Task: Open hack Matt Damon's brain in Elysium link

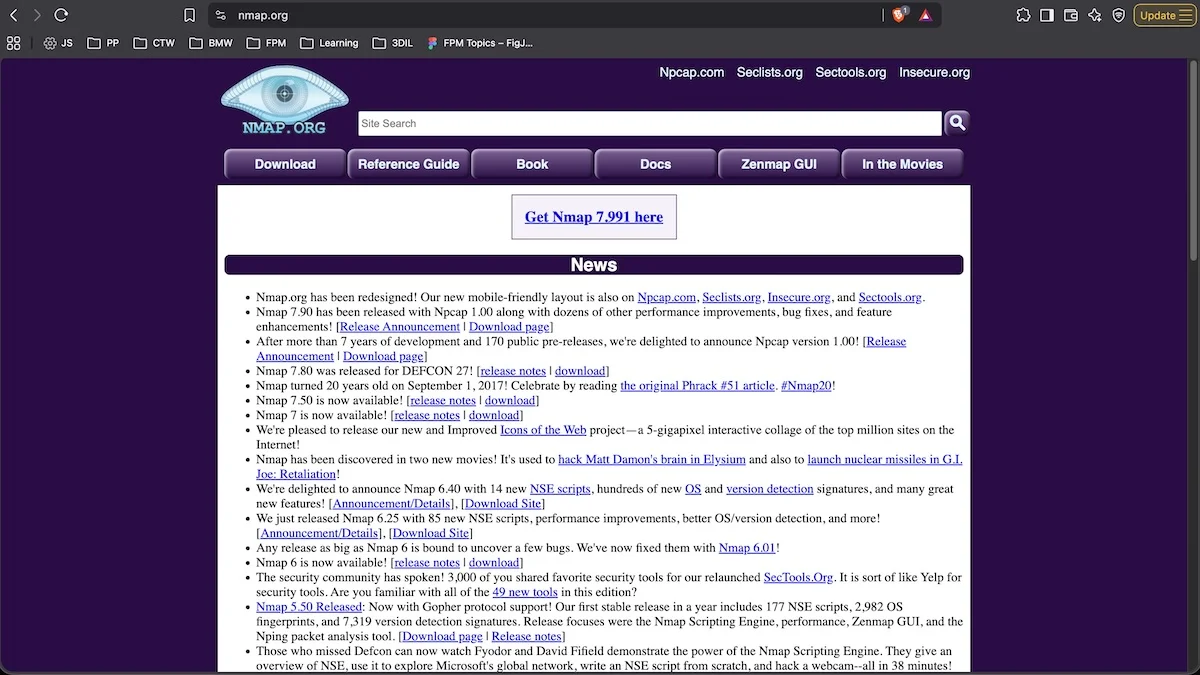Action: (652, 459)
